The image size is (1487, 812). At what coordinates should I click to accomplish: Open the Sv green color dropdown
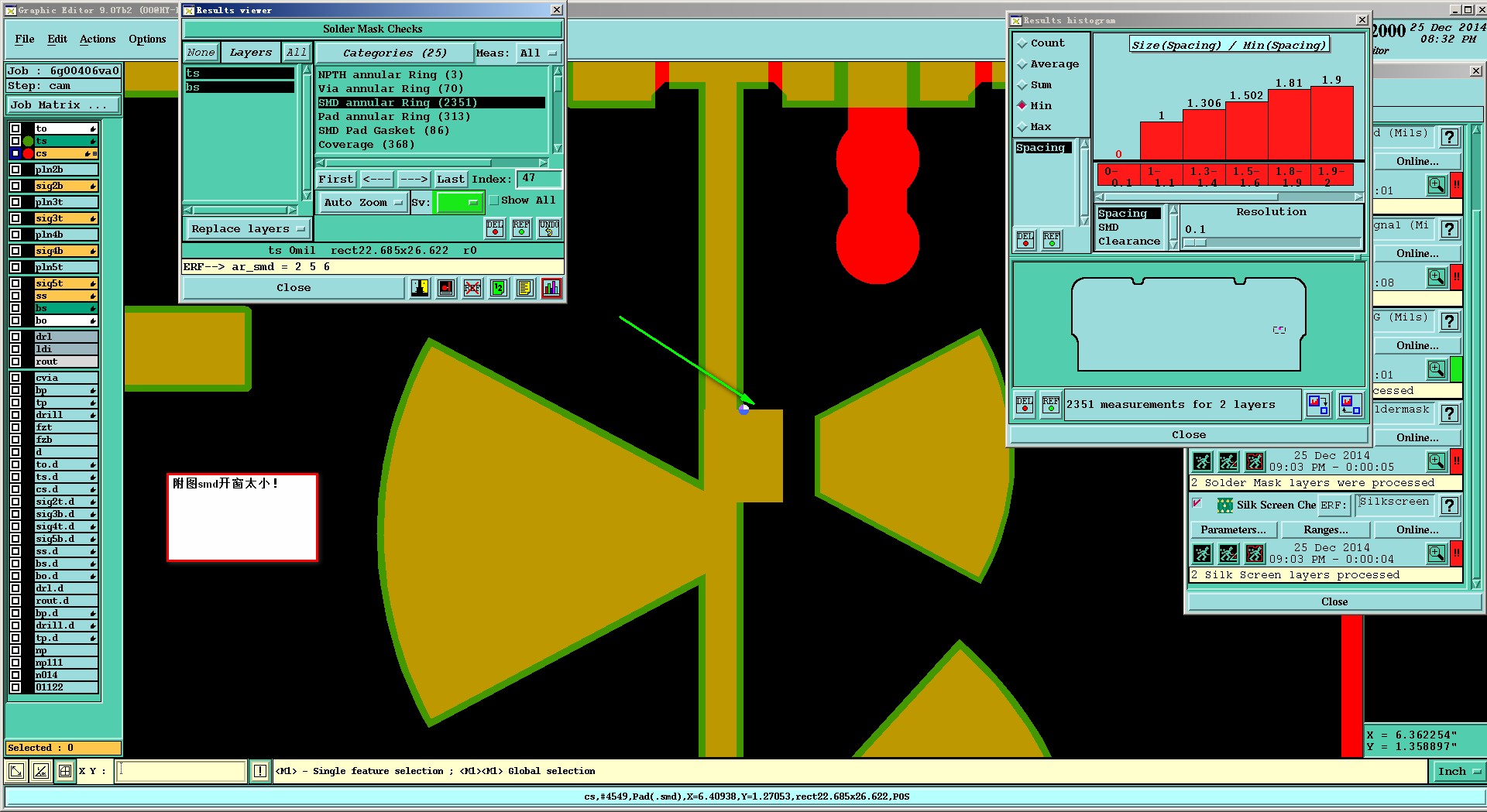coord(460,203)
